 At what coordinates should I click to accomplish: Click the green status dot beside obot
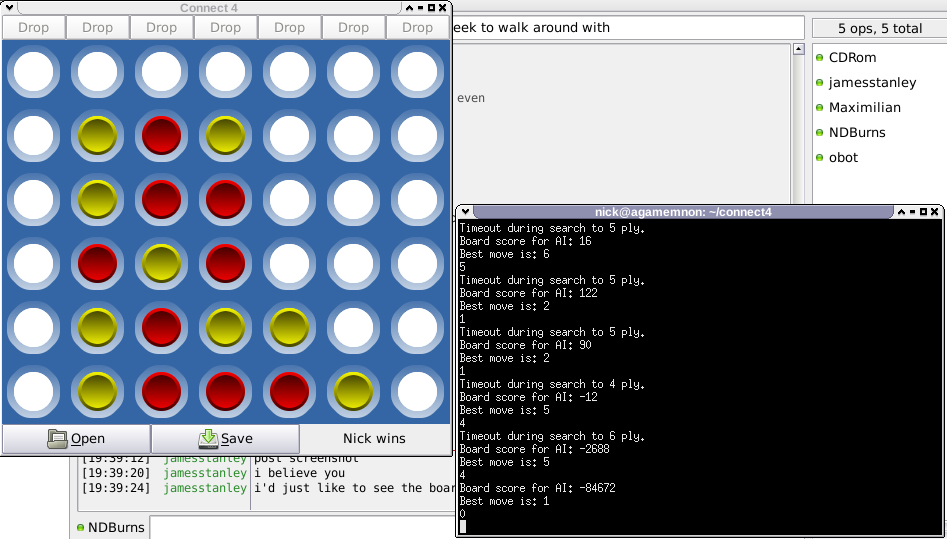pos(820,158)
